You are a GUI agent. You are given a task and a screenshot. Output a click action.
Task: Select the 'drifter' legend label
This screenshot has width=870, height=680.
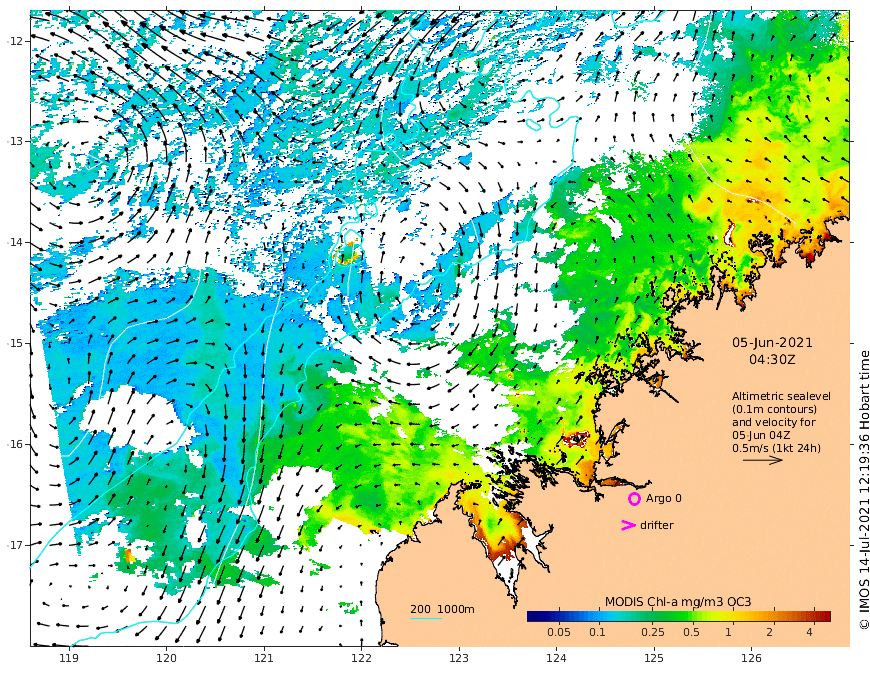[x=656, y=525]
